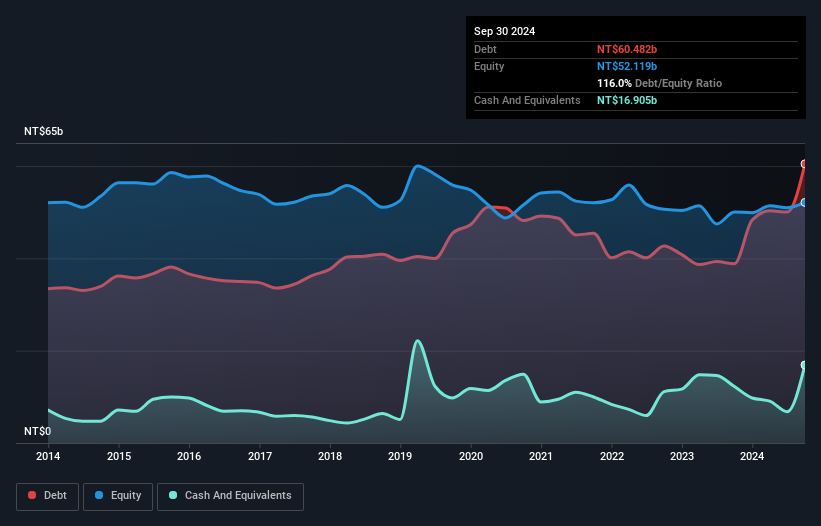Click the 2015 x-axis label
Viewport: 821px width, 526px height.
point(119,456)
